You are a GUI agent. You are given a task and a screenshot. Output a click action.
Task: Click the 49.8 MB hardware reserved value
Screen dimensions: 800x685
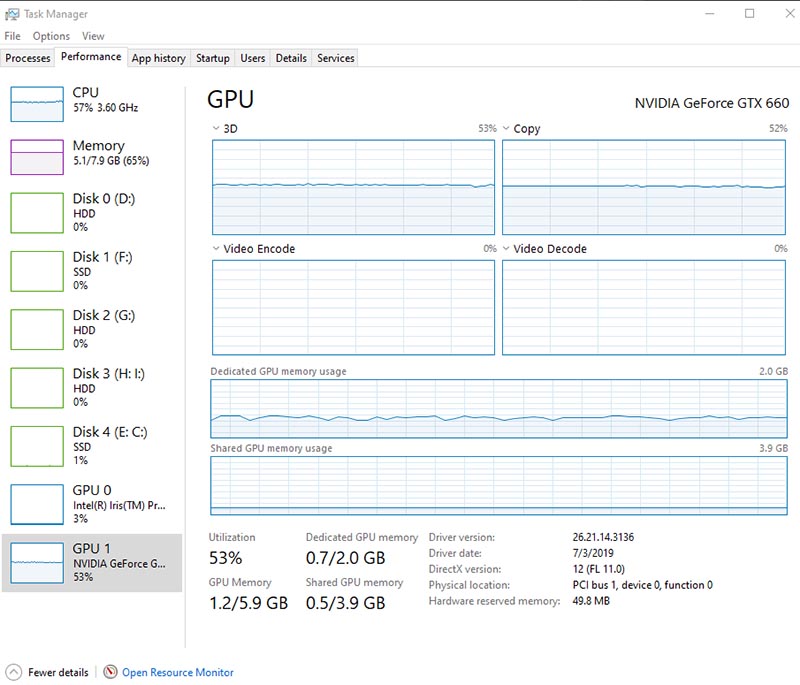click(591, 601)
